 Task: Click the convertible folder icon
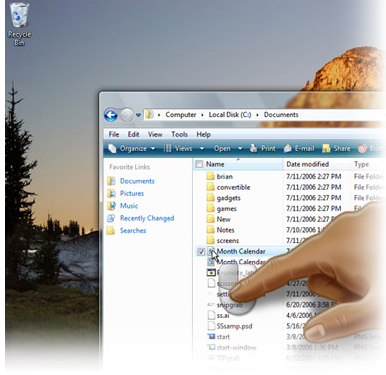tap(210, 187)
